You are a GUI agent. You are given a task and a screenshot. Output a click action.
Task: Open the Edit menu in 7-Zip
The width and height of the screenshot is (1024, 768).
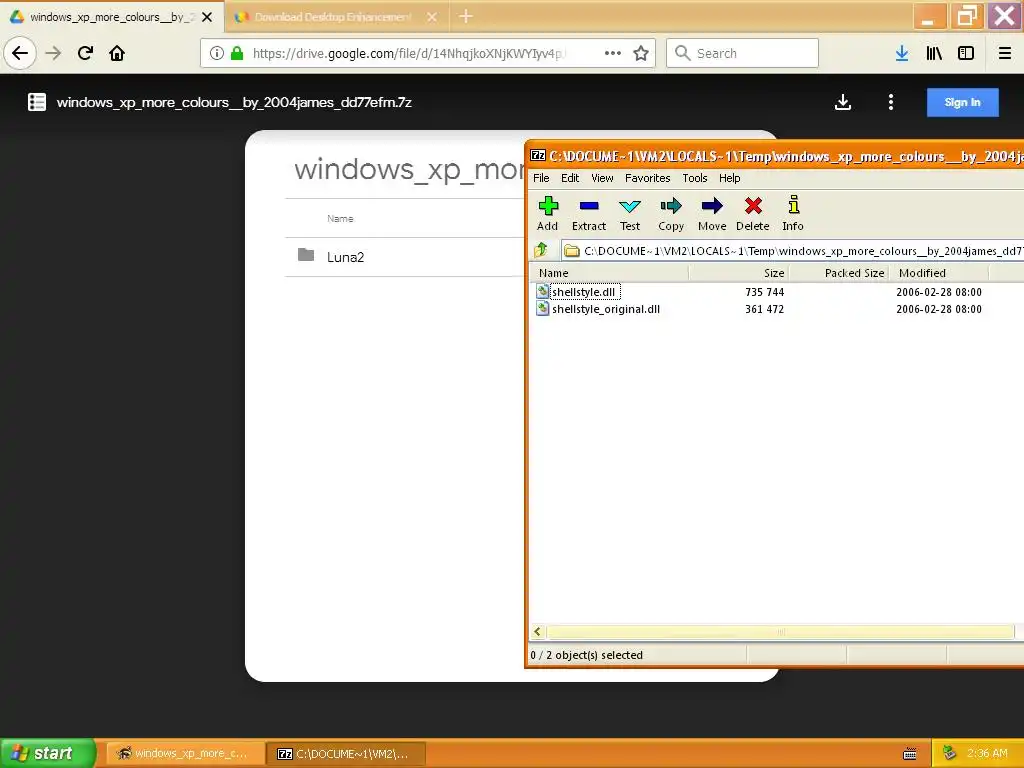coord(569,178)
